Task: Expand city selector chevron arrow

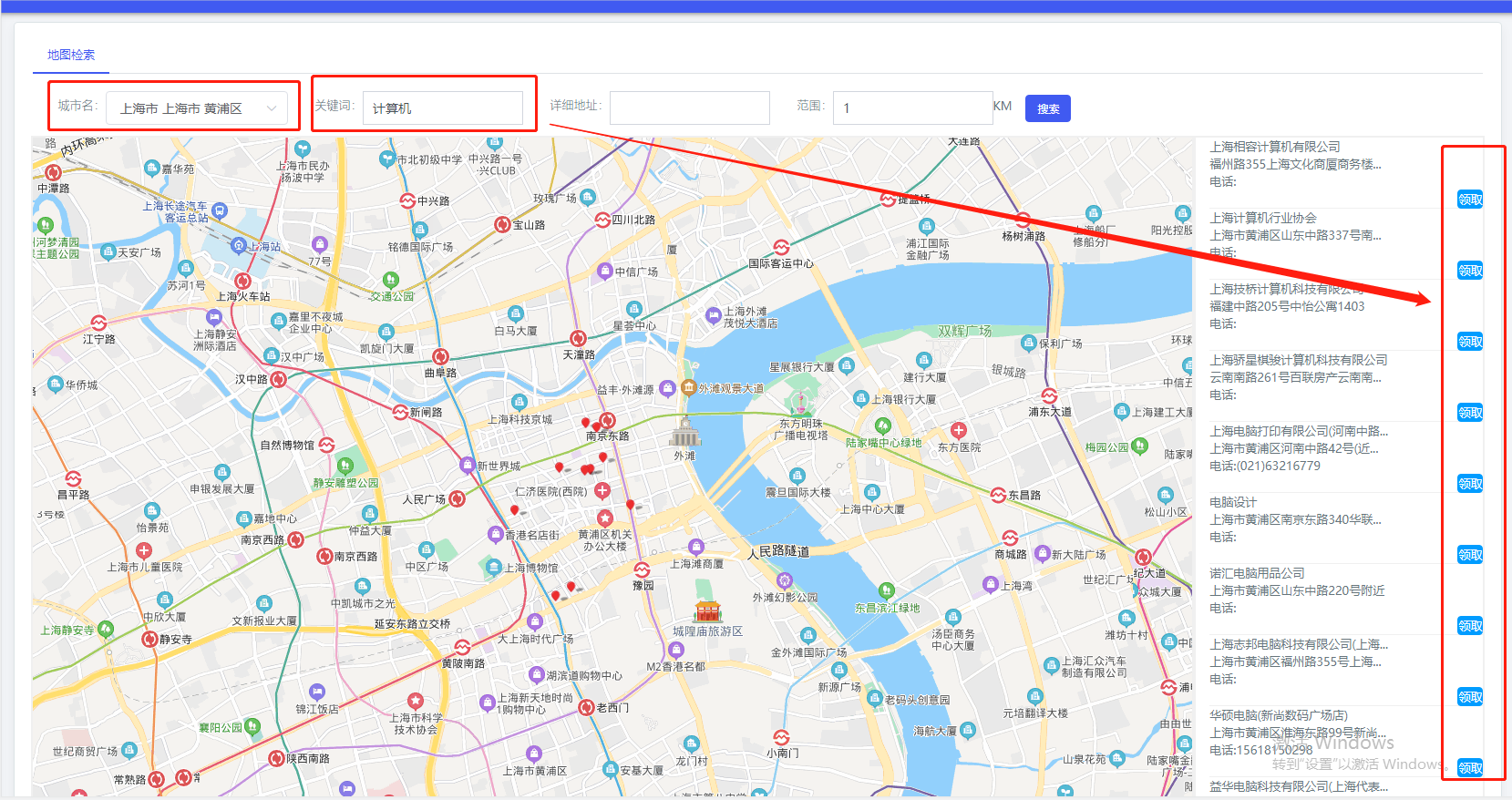Action: (271, 108)
